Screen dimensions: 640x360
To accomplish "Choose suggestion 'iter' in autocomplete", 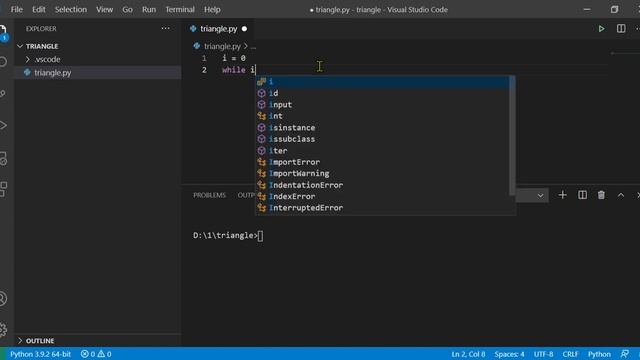I will [x=382, y=151].
